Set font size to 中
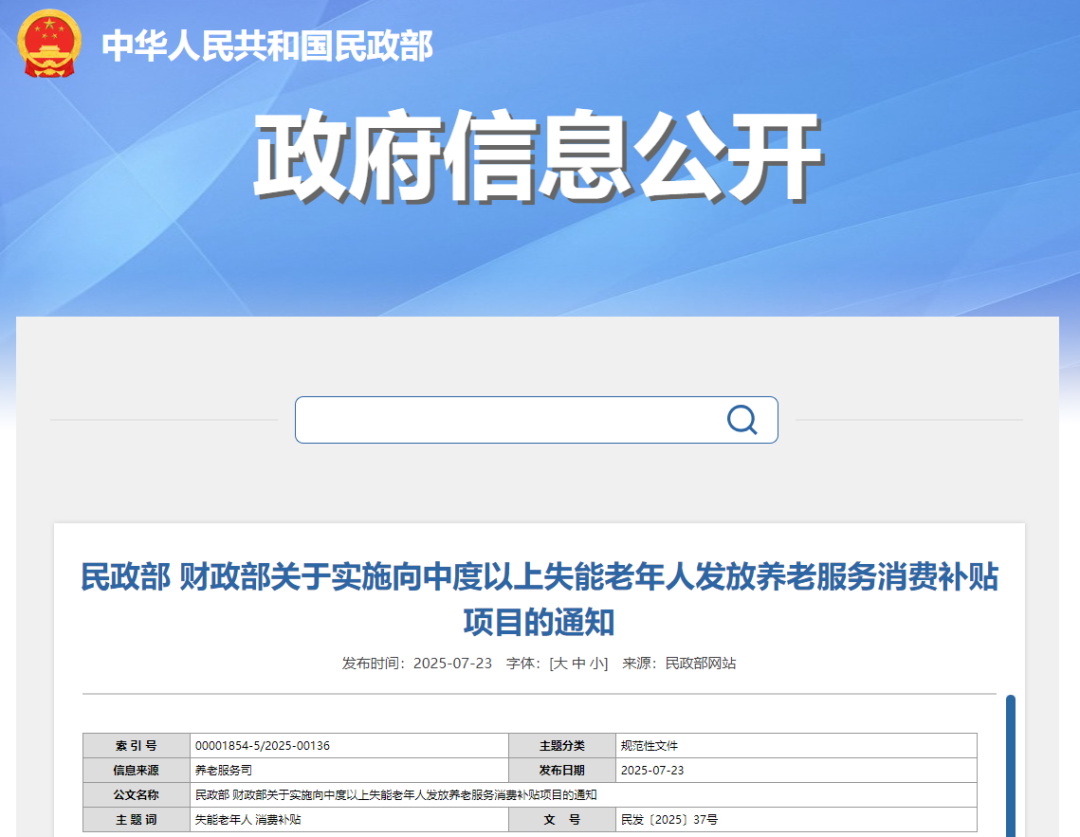 [578, 663]
